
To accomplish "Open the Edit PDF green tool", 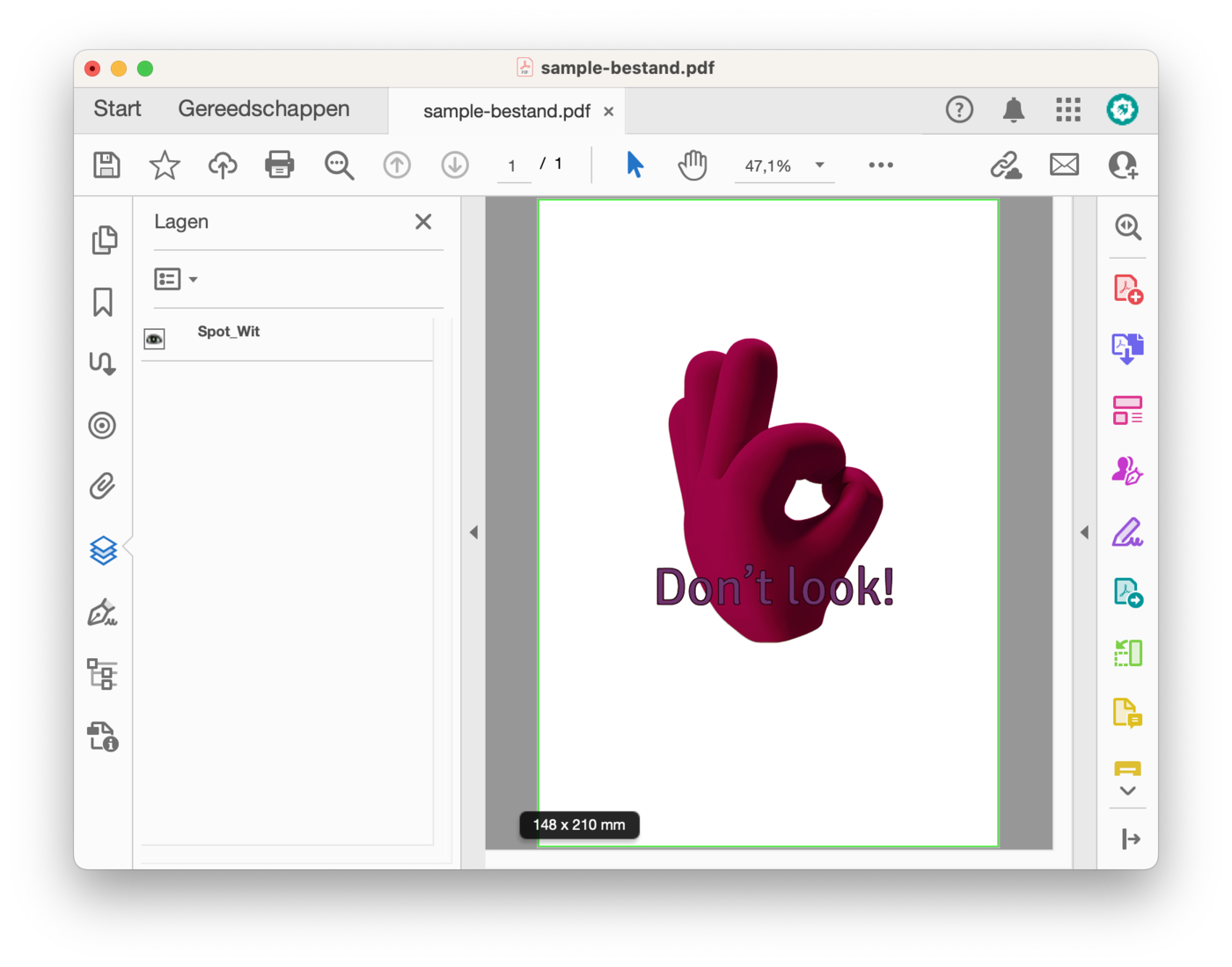I will click(x=1128, y=654).
